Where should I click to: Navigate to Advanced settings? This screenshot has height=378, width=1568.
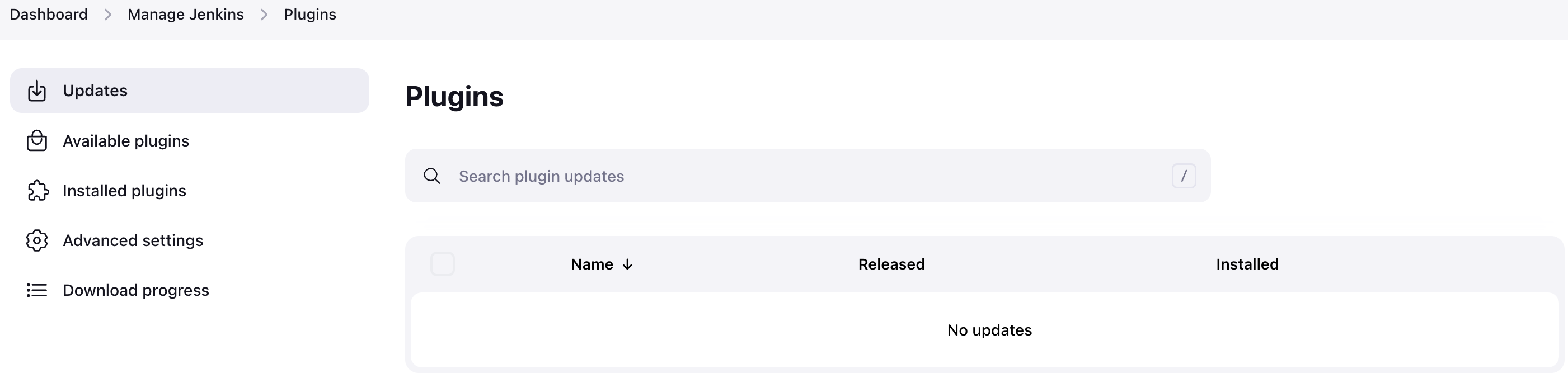pos(133,240)
